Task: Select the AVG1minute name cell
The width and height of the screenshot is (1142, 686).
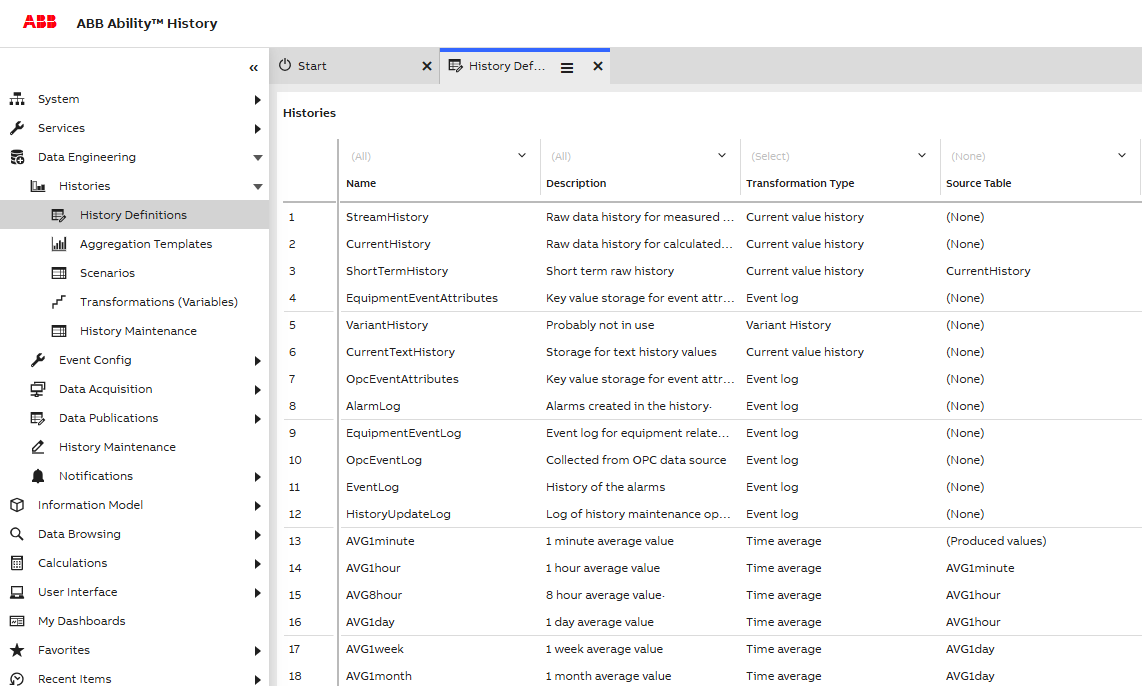Action: tap(380, 541)
